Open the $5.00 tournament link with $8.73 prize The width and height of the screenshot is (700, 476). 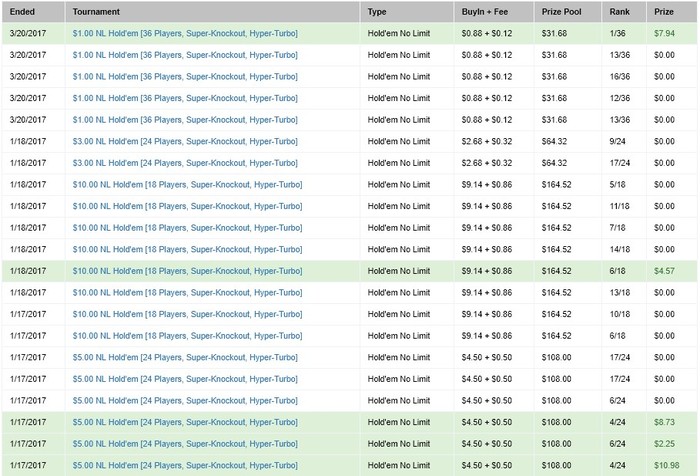click(x=185, y=422)
